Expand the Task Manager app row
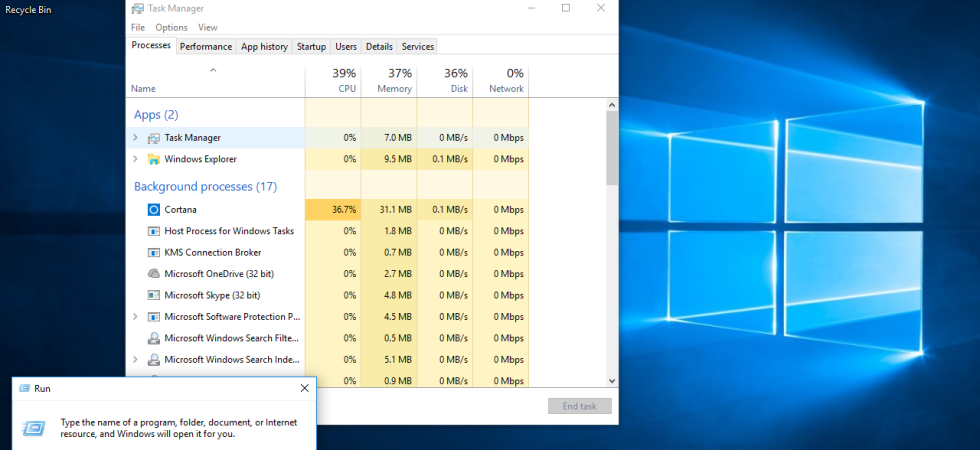 pyautogui.click(x=135, y=138)
